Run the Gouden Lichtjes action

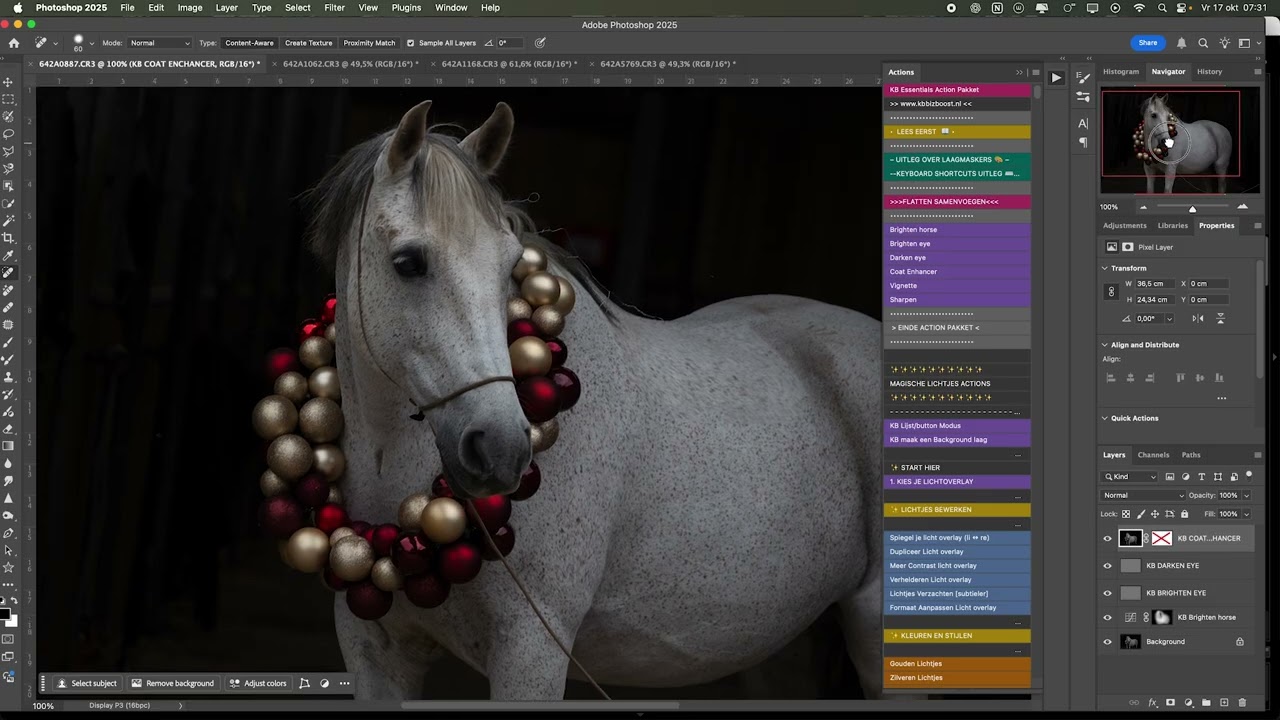958,664
